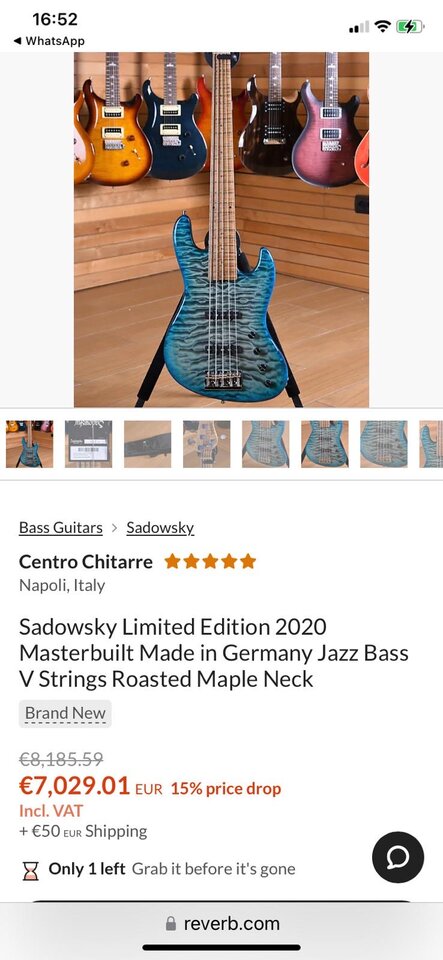Tap the reverb.com address bar

click(222, 924)
